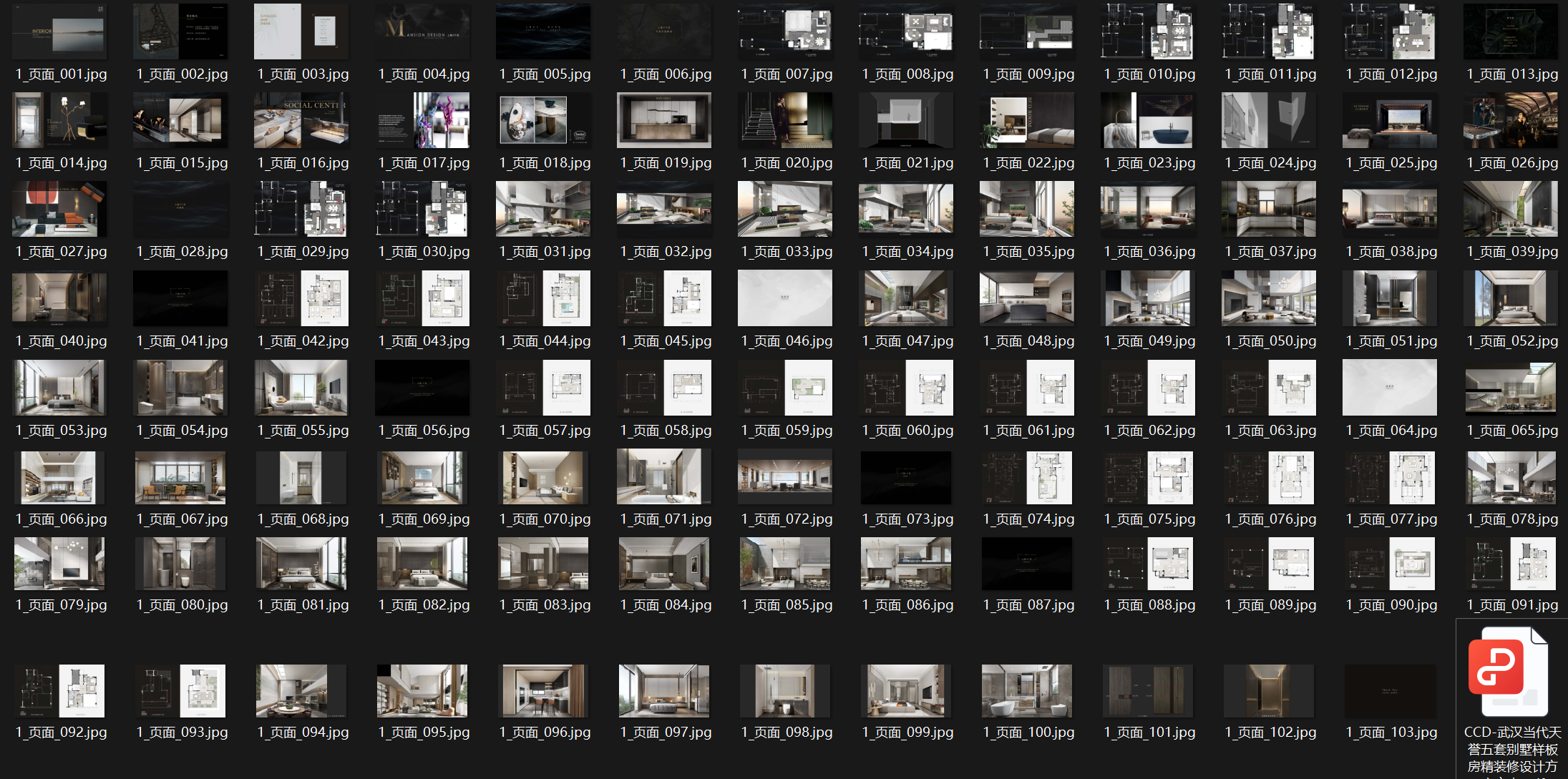Screen dimensions: 1568x779
Task: Select the 1_页面_100.jpg bathroom thumbnail
Action: [1027, 690]
